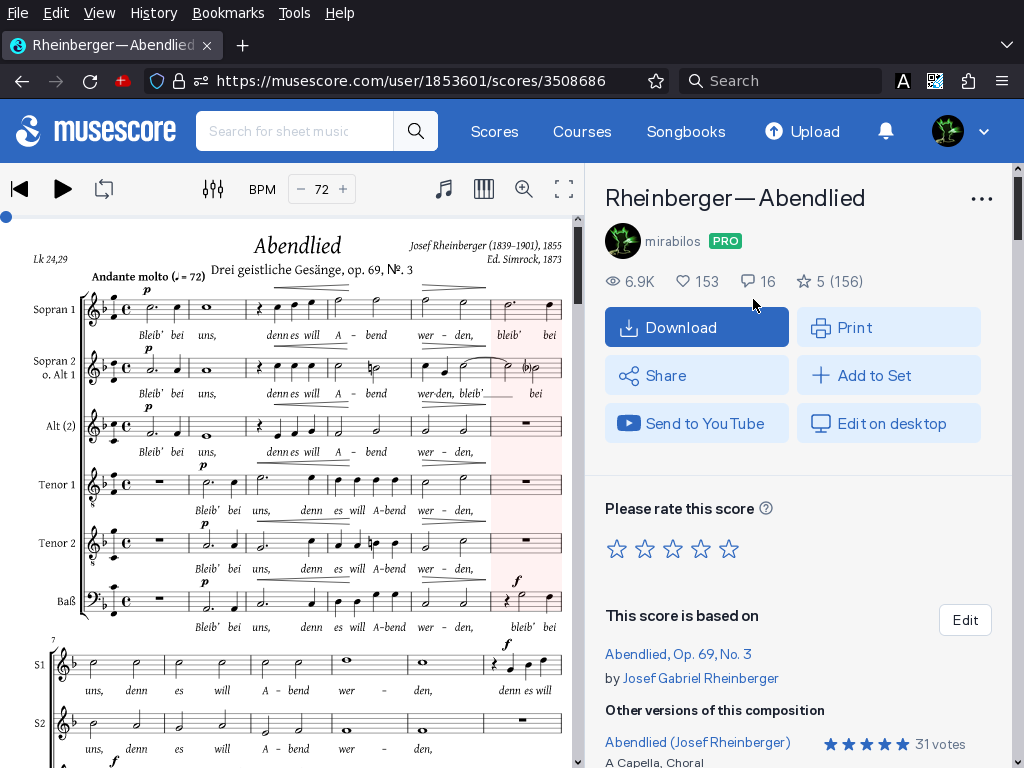Rate the score two stars
Image resolution: width=1024 pixels, height=768 pixels.
pos(645,549)
